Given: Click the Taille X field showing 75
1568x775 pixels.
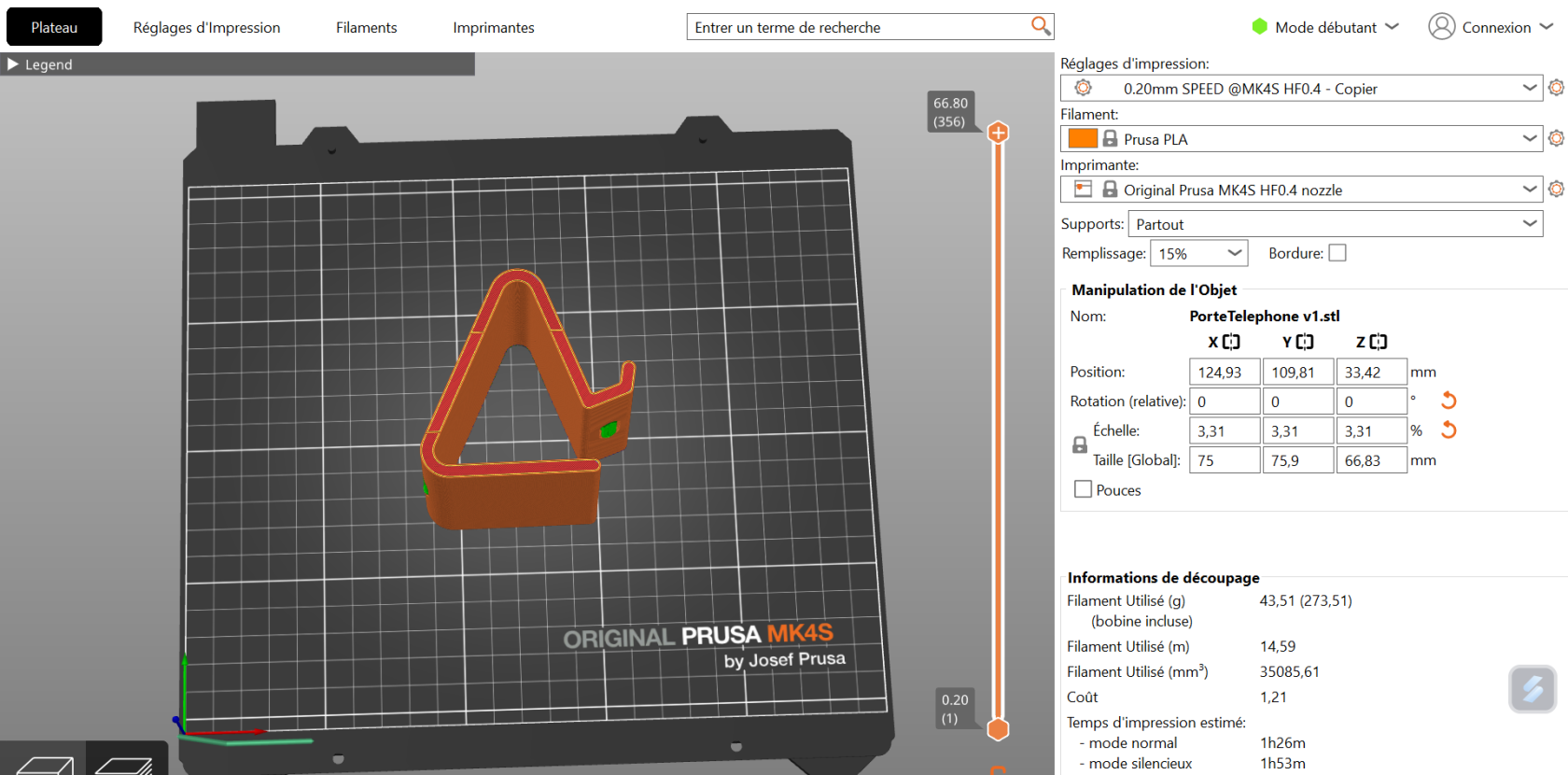Looking at the screenshot, I should point(1225,460).
